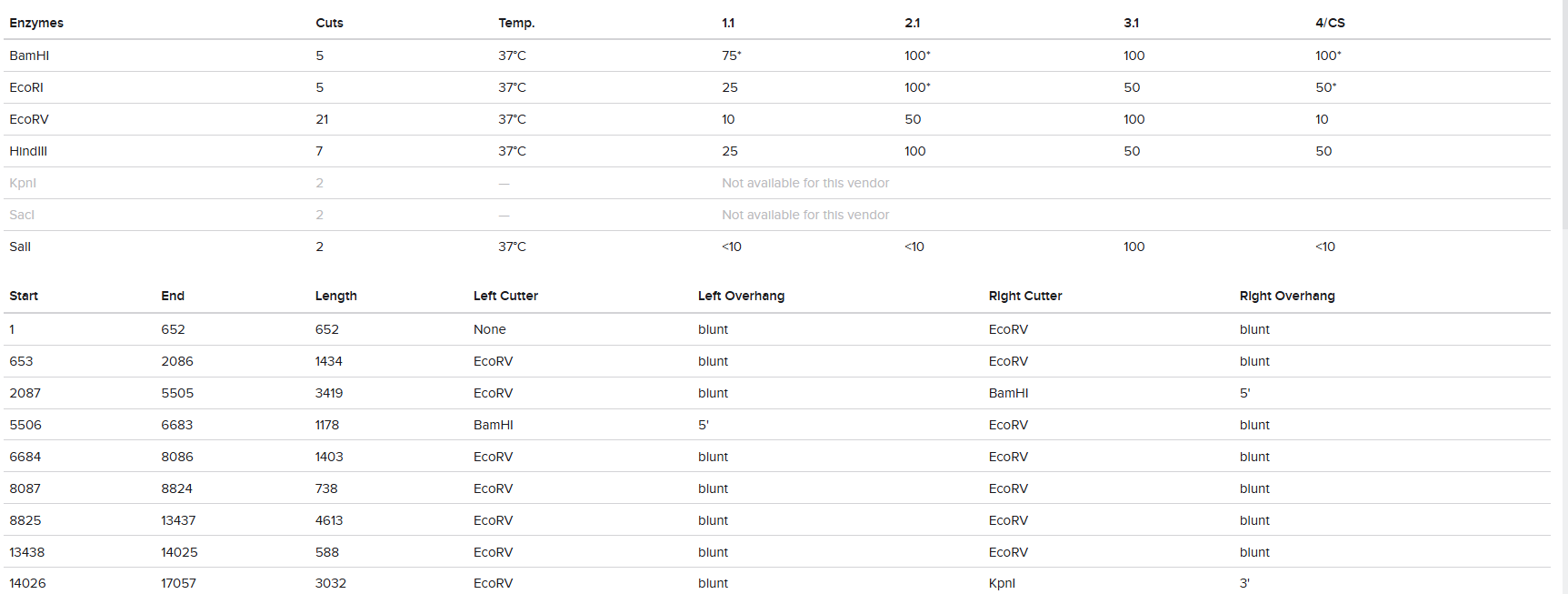Select the Temp. column header
The height and width of the screenshot is (594, 1568).
click(516, 23)
